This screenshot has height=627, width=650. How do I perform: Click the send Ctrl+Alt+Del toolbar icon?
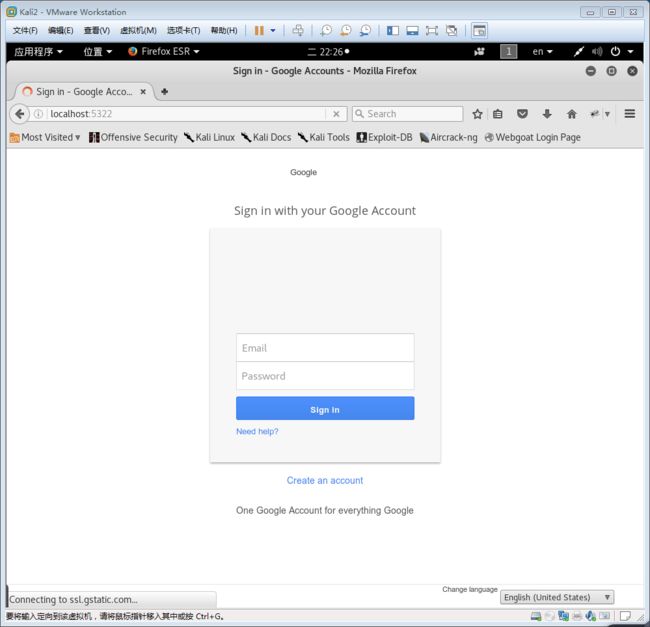(x=298, y=31)
